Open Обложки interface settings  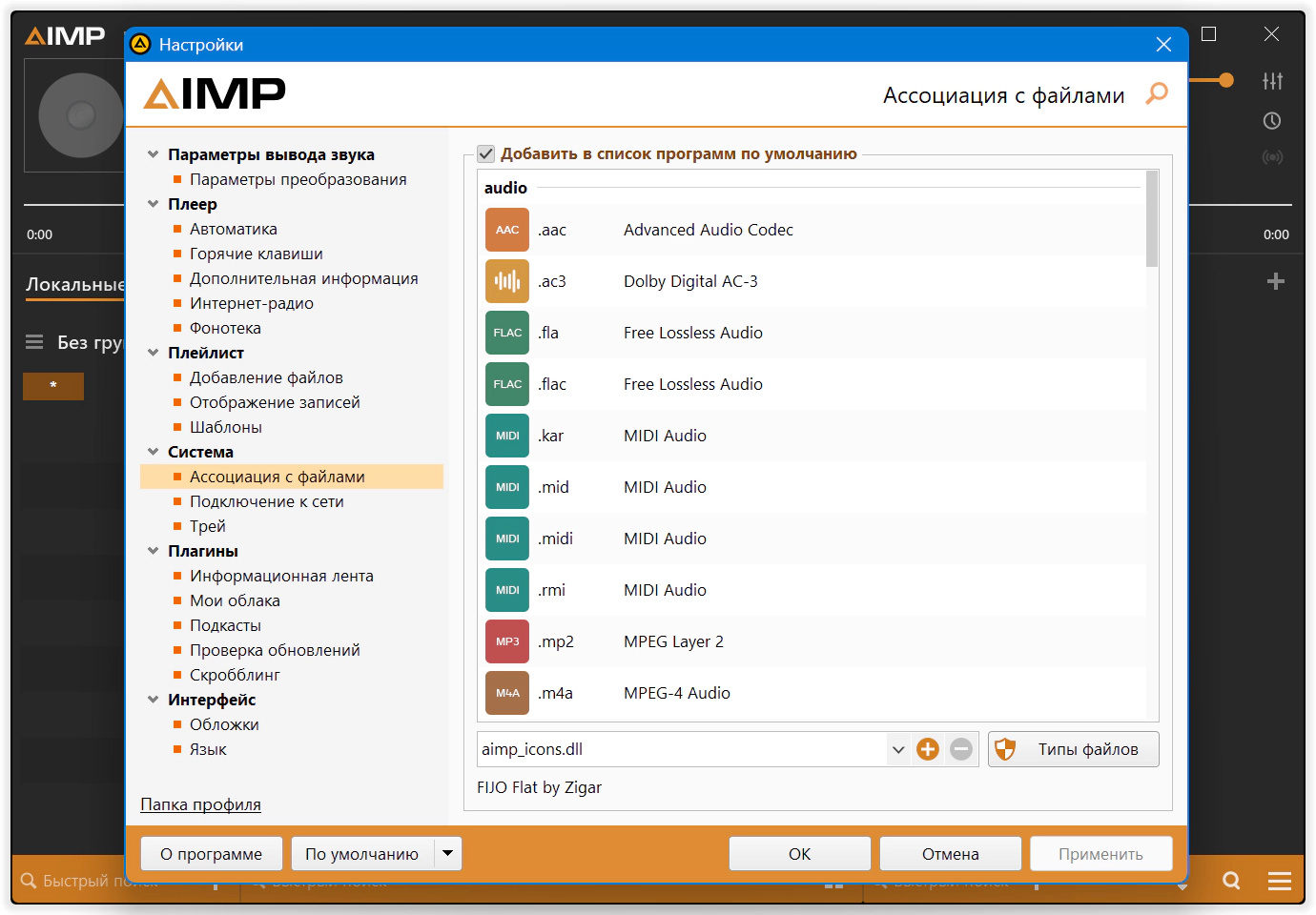[x=224, y=724]
